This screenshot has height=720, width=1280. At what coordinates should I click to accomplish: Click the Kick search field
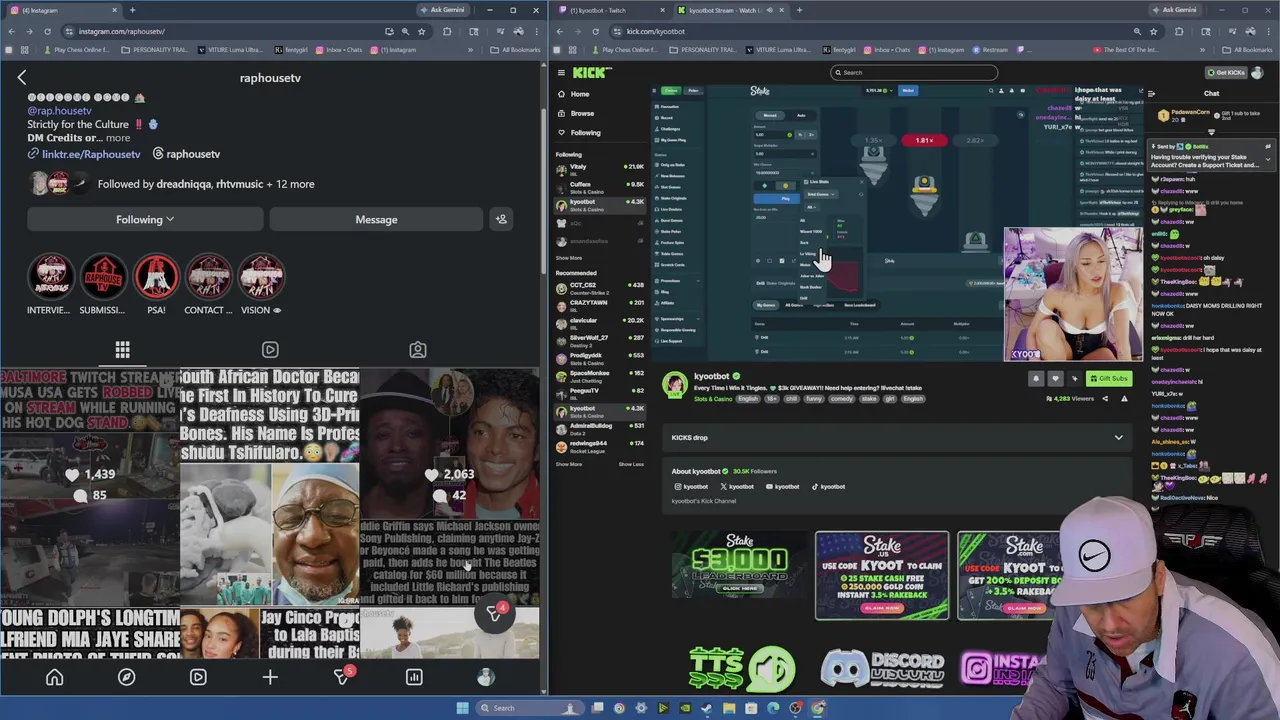914,72
